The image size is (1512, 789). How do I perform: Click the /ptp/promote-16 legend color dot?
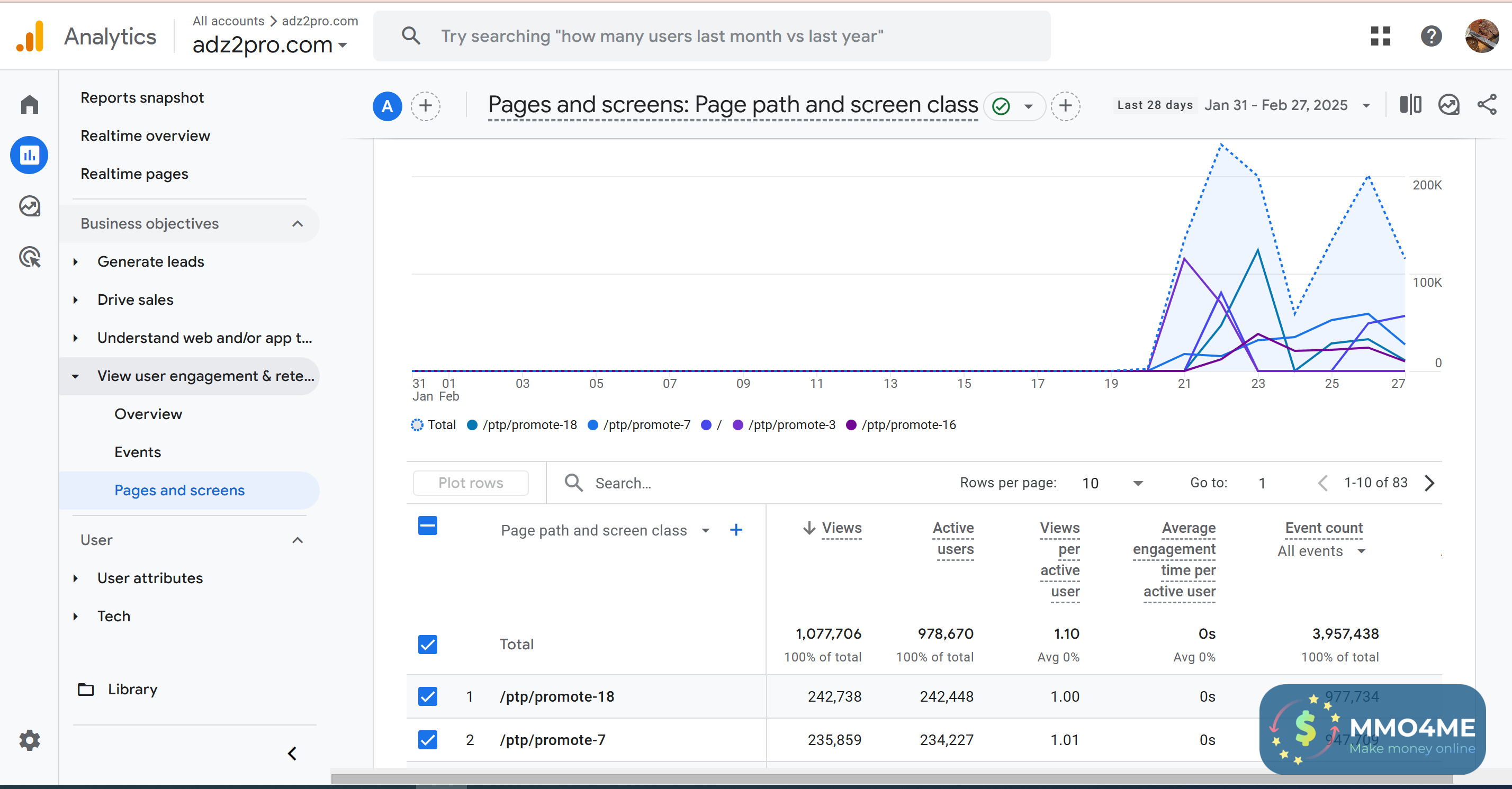tap(851, 425)
